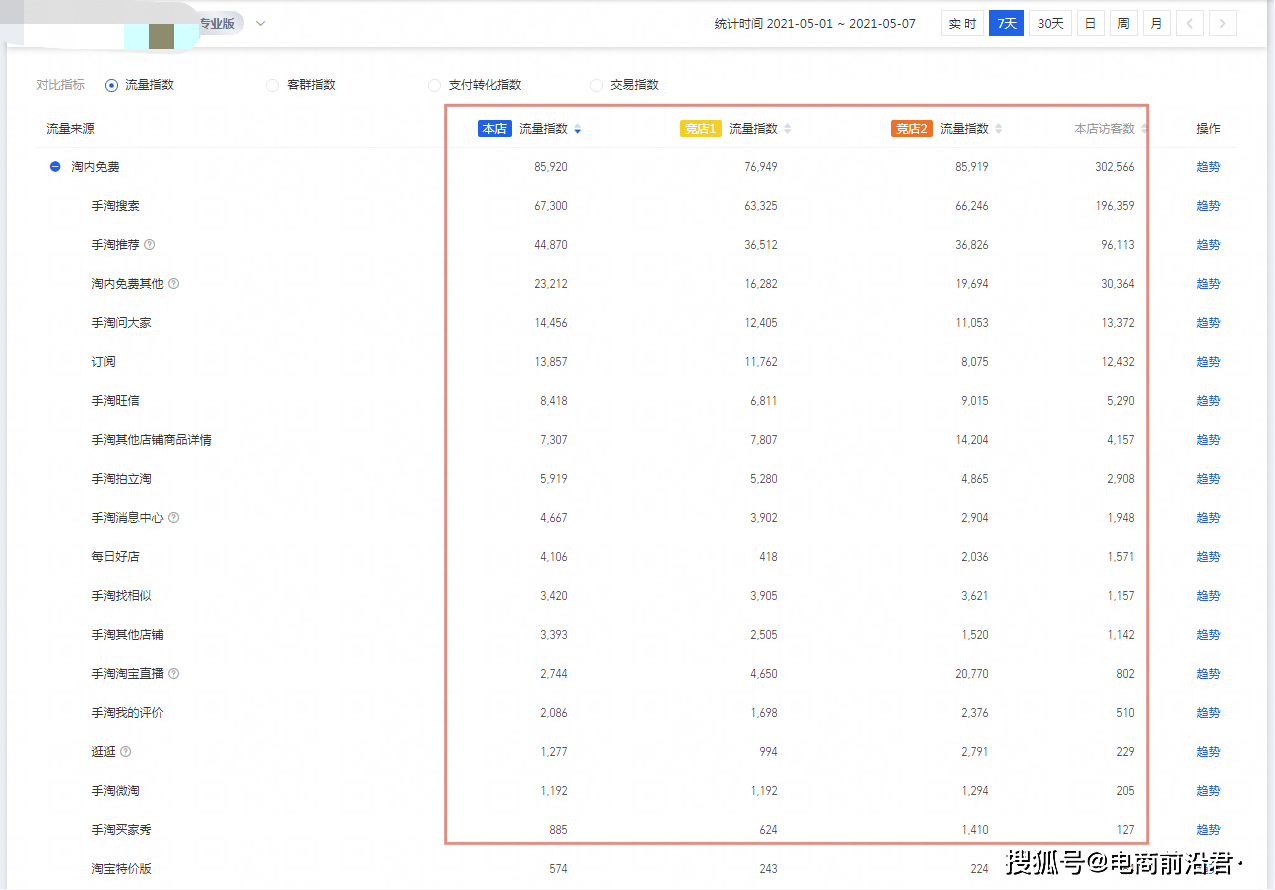Click the sort icon on 本店访客数 column
Image resolution: width=1275 pixels, height=890 pixels.
pos(1143,128)
